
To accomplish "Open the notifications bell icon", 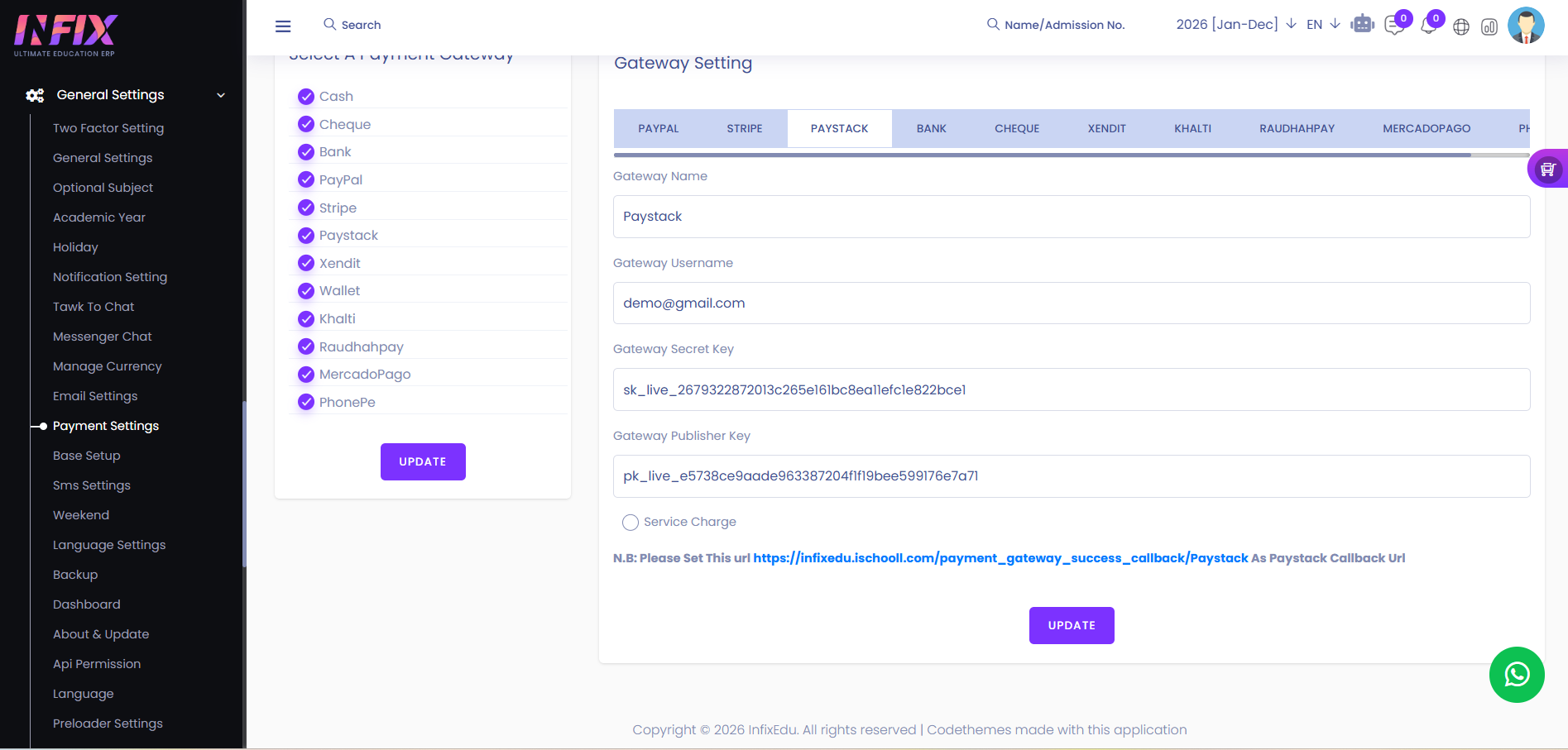I will 1428,26.
